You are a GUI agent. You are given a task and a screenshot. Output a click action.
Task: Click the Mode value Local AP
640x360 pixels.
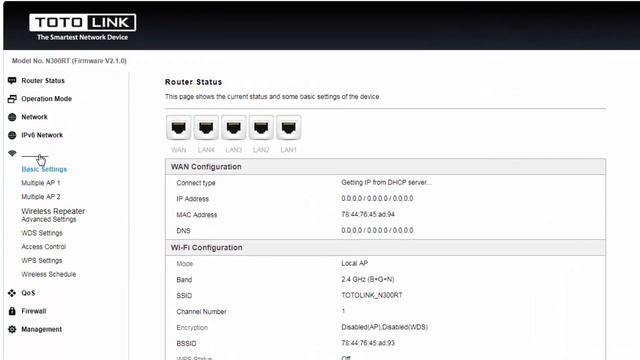tap(354, 263)
